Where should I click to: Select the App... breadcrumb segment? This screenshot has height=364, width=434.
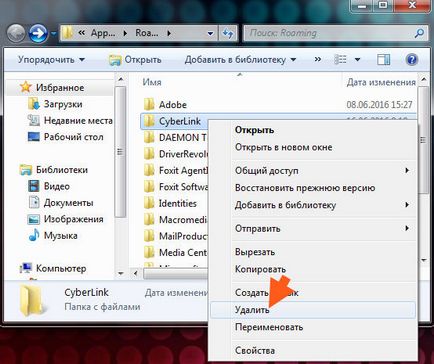coord(103,33)
